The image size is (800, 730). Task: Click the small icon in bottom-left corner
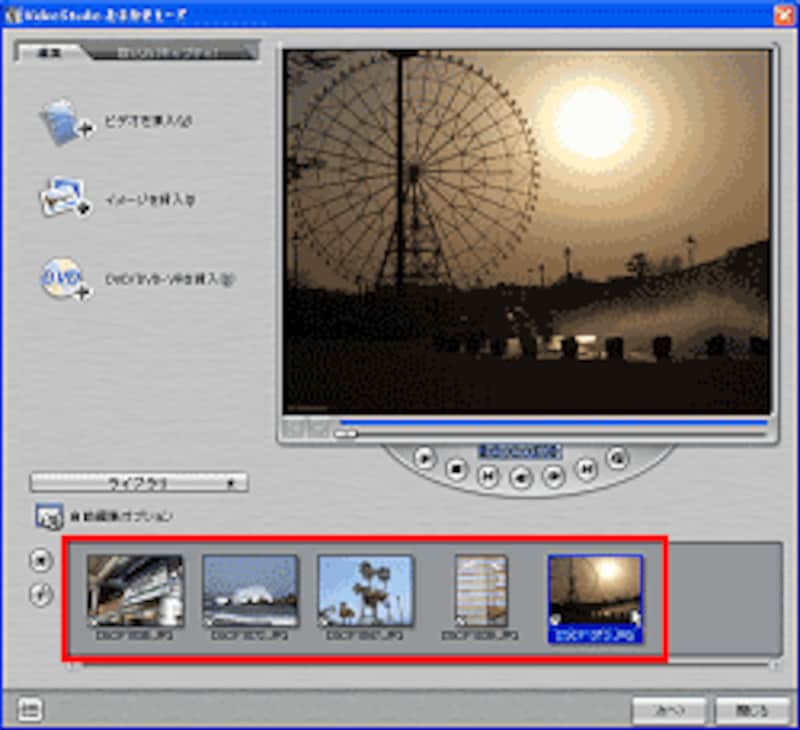[30, 709]
